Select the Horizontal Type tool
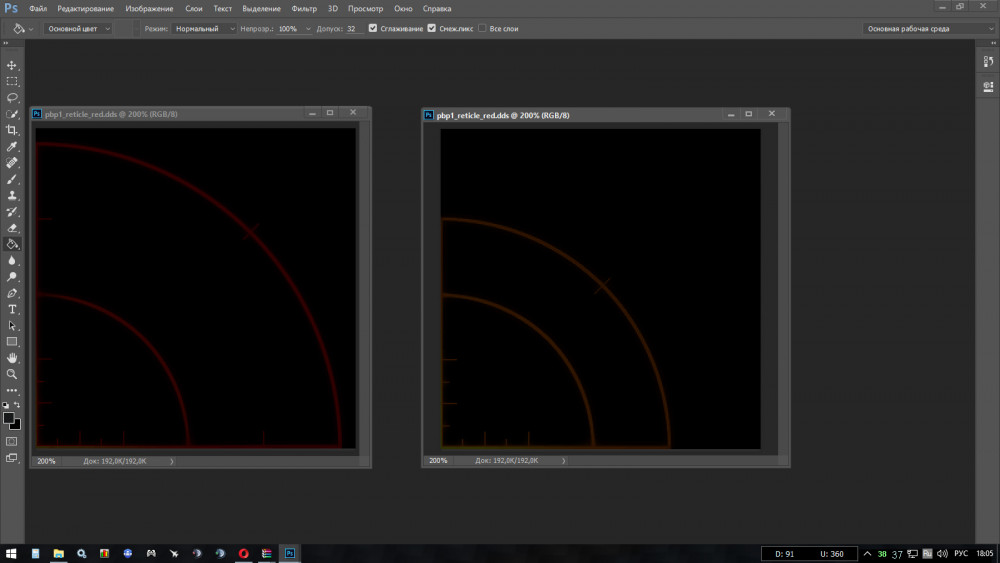 [x=12, y=310]
